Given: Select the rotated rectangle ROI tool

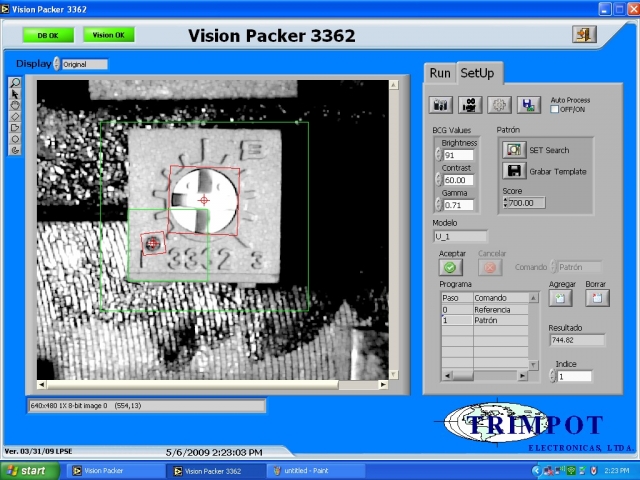Looking at the screenshot, I should [x=15, y=117].
